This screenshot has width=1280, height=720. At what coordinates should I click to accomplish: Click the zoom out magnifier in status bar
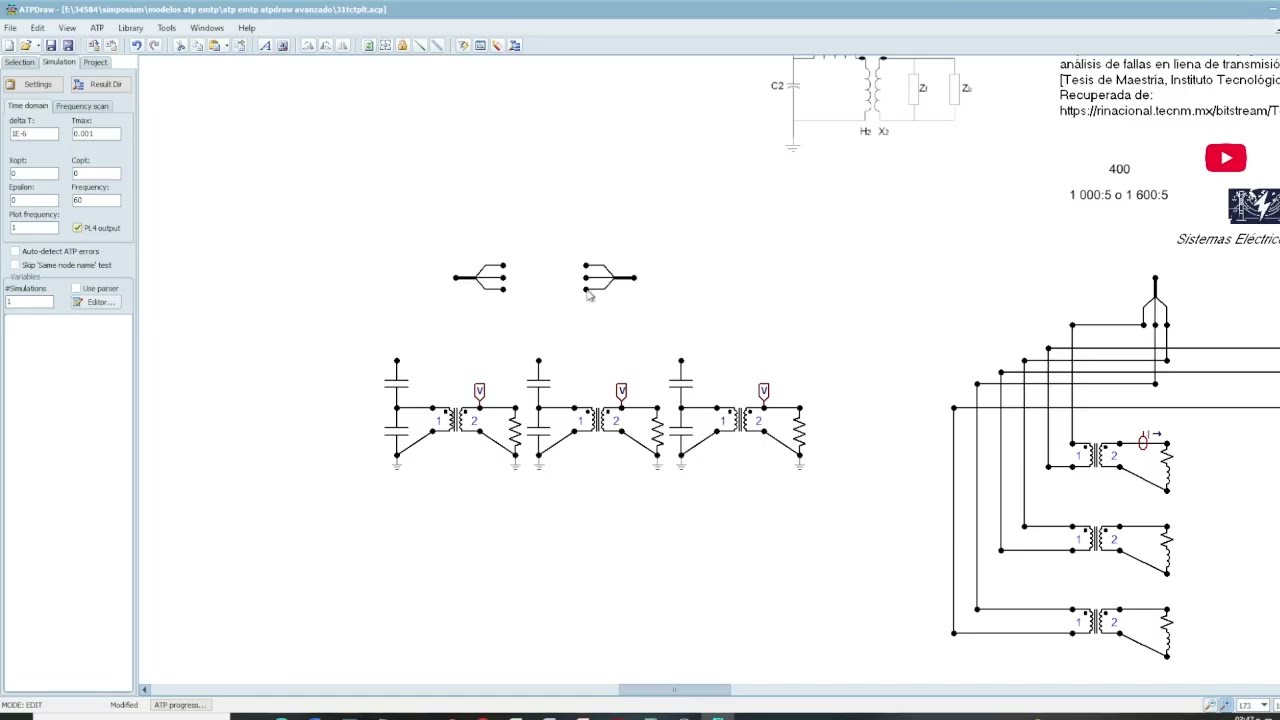[x=1209, y=705]
